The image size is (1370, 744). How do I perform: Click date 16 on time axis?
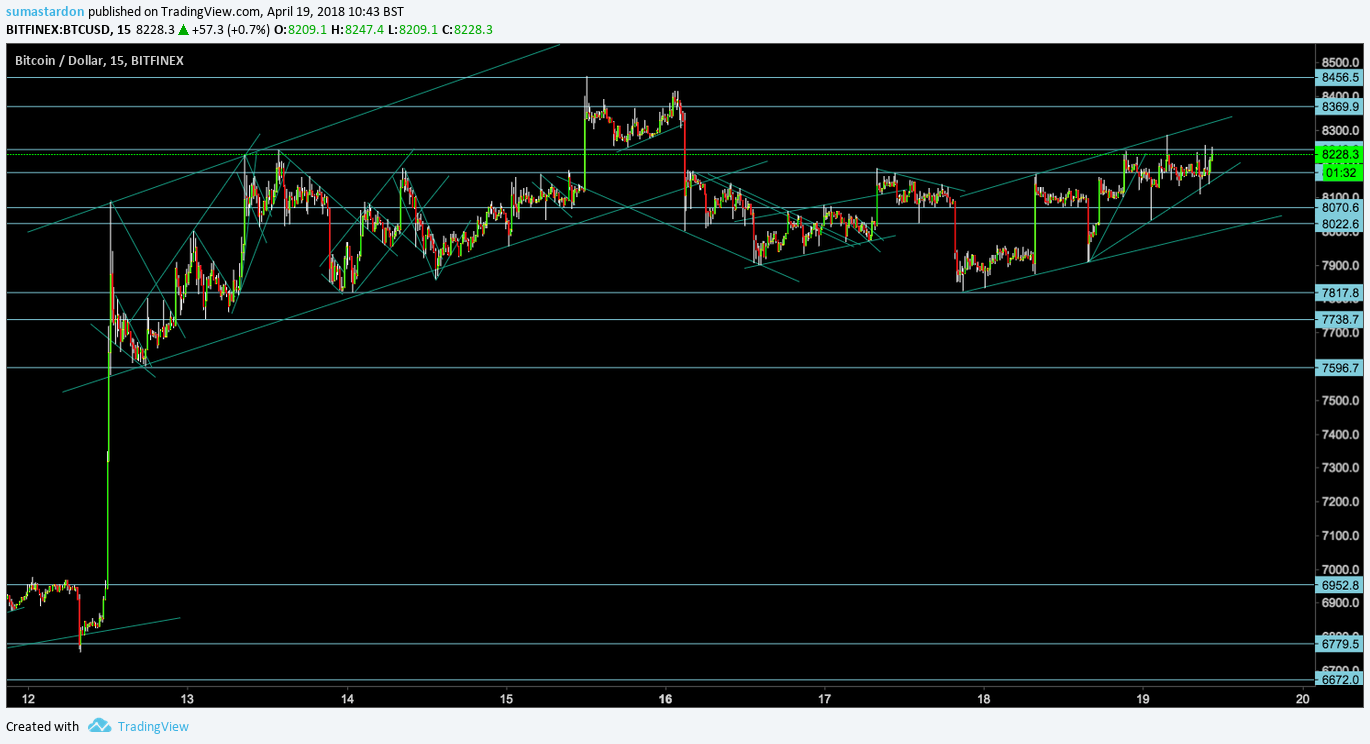tap(666, 698)
